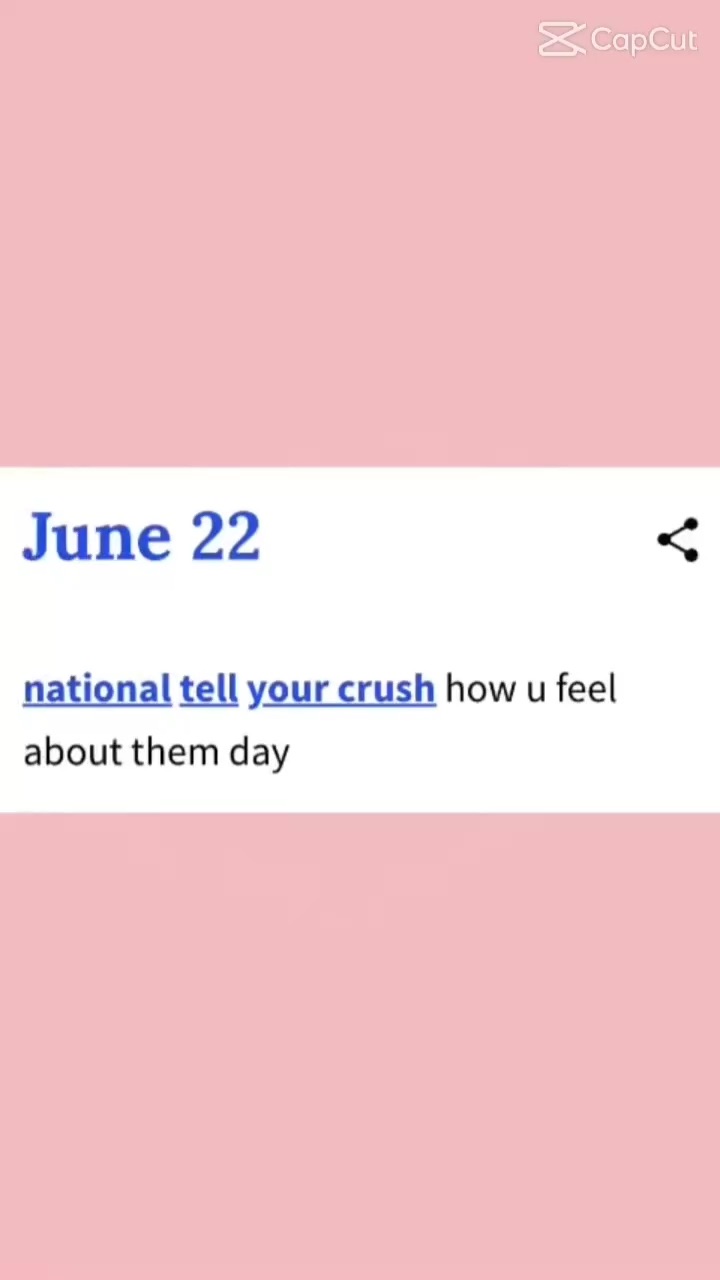
Task: Click the word 'feel' in the definition
Action: point(586,689)
